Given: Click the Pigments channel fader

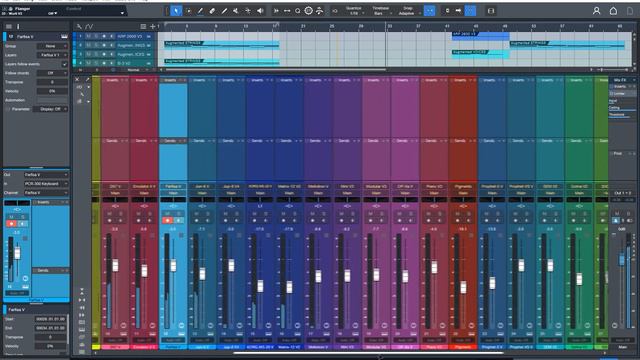Looking at the screenshot, I should (463, 287).
